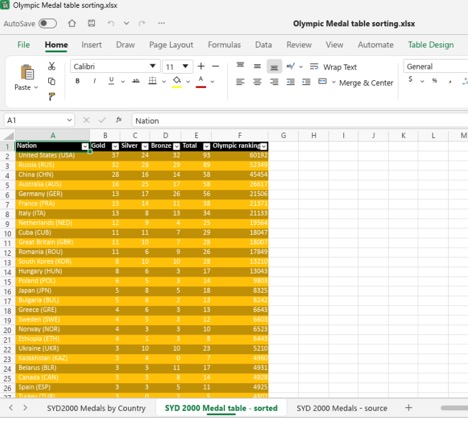The image size is (469, 427).
Task: Apply percent style format
Action: (x=434, y=80)
